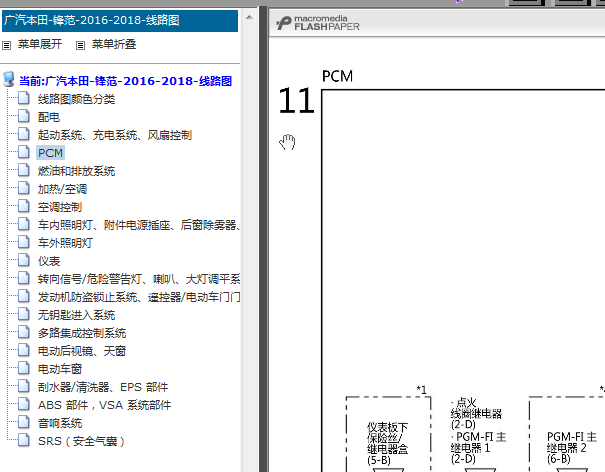Open 线路图颜色分类 tree item
The image size is (605, 472).
pyautogui.click(x=76, y=99)
